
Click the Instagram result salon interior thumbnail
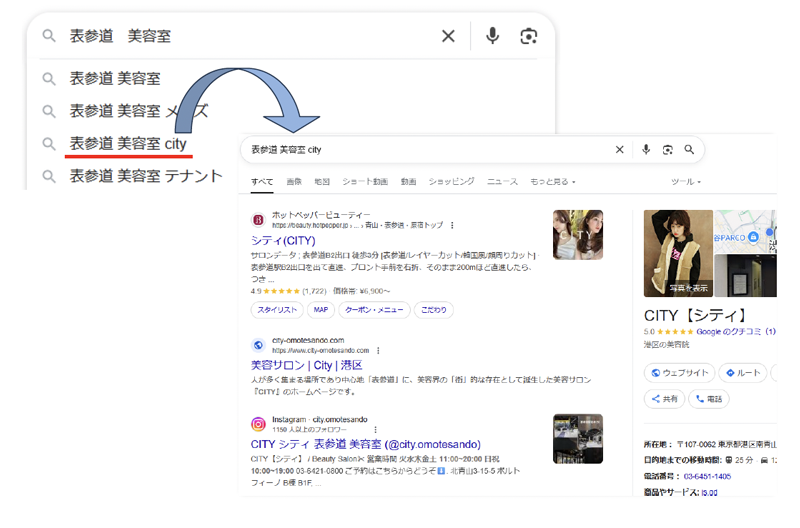point(578,439)
